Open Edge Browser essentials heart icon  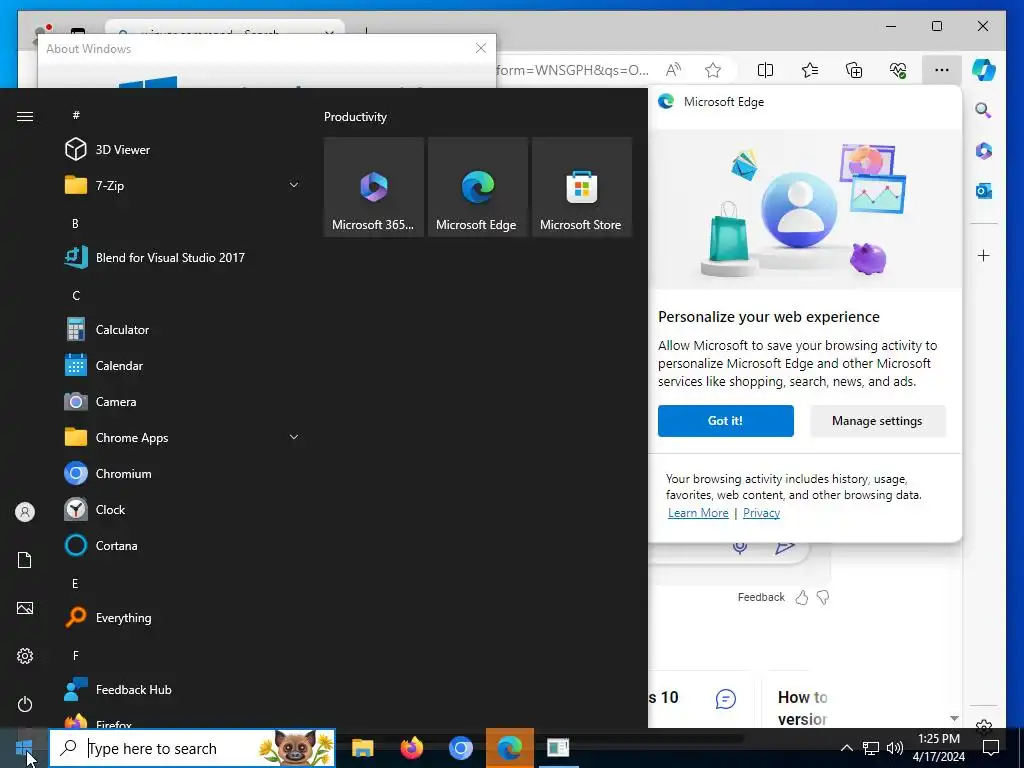[x=898, y=70]
